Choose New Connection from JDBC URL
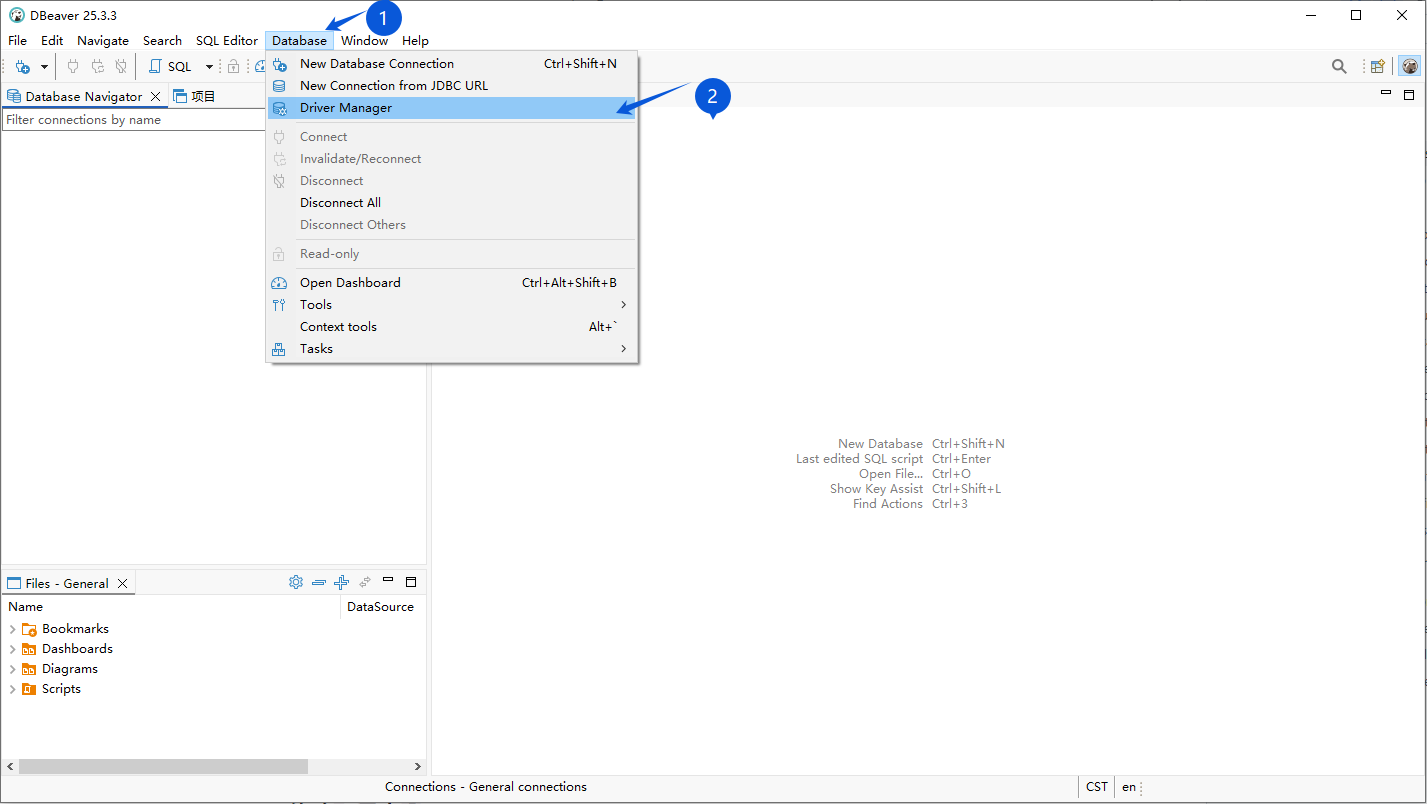1427x804 pixels. [452, 86]
